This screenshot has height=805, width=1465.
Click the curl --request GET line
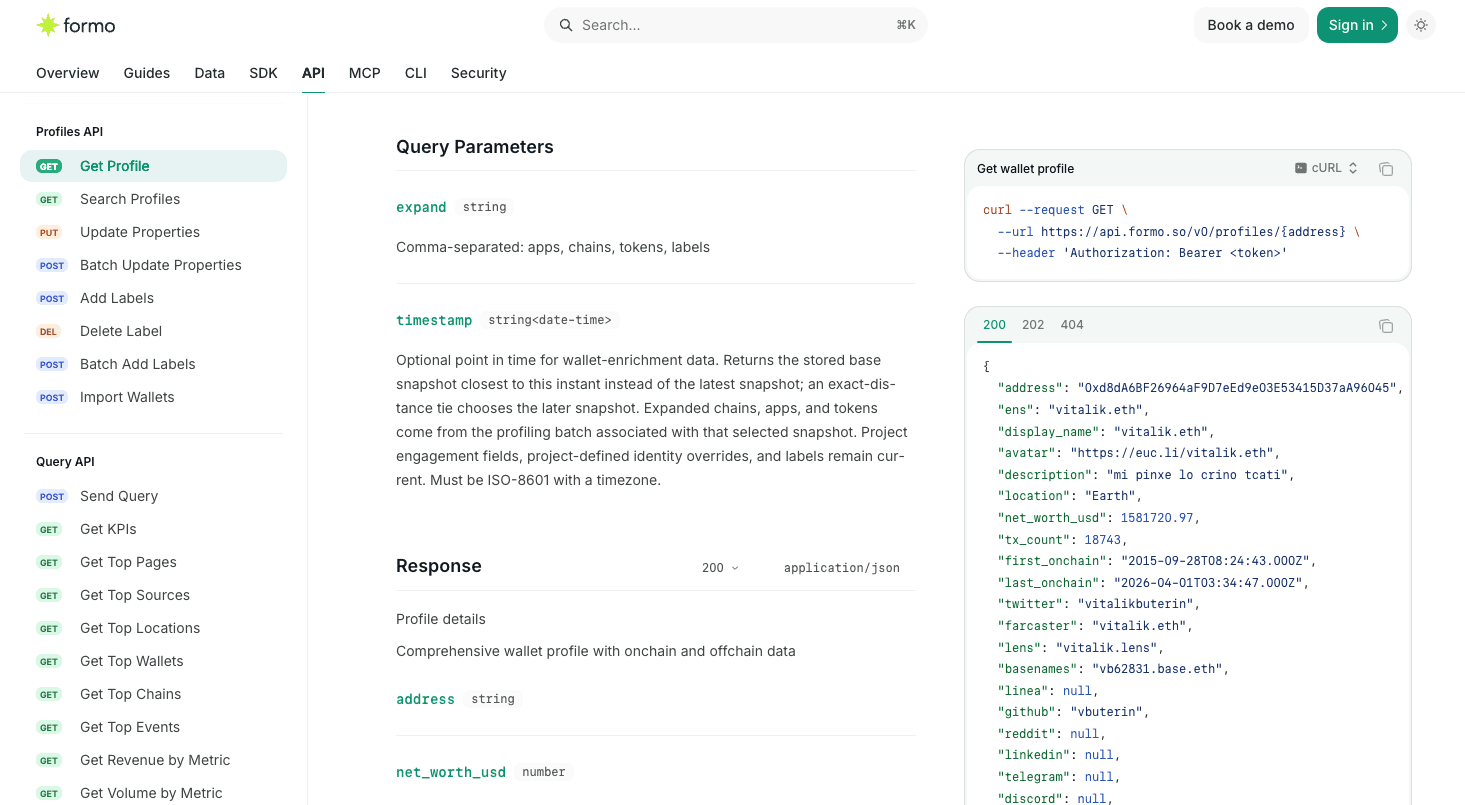tap(1056, 210)
